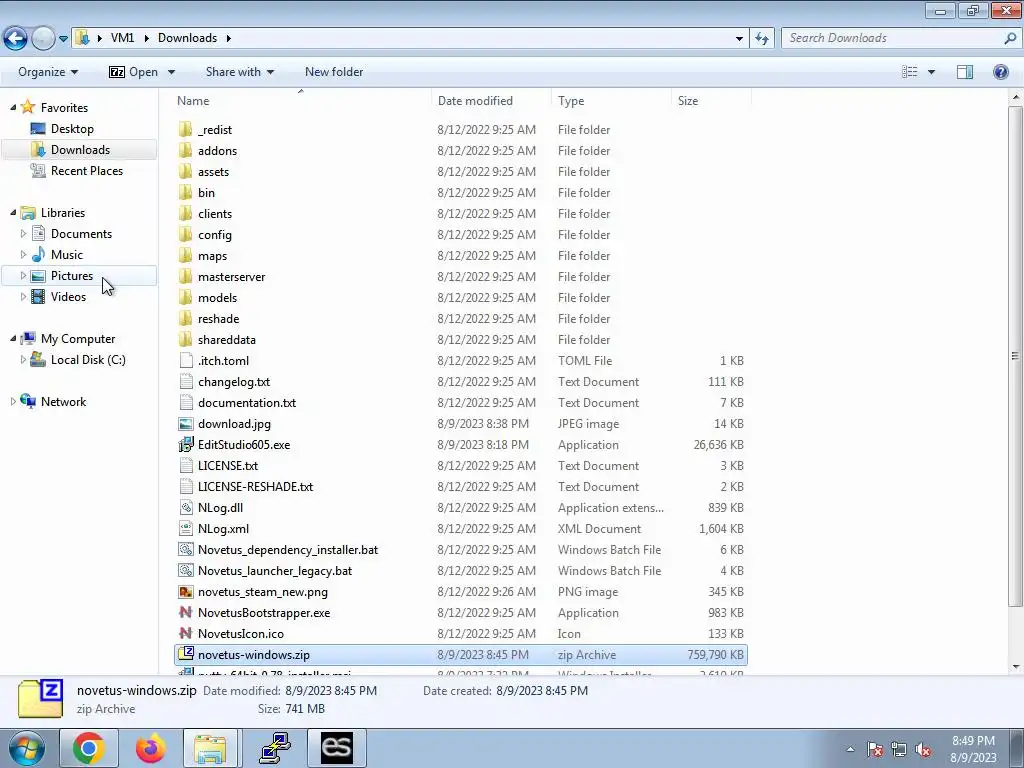The width and height of the screenshot is (1024, 768).
Task: Select the Novetus_launcher_legacy.bat file name
Action: tap(275, 571)
